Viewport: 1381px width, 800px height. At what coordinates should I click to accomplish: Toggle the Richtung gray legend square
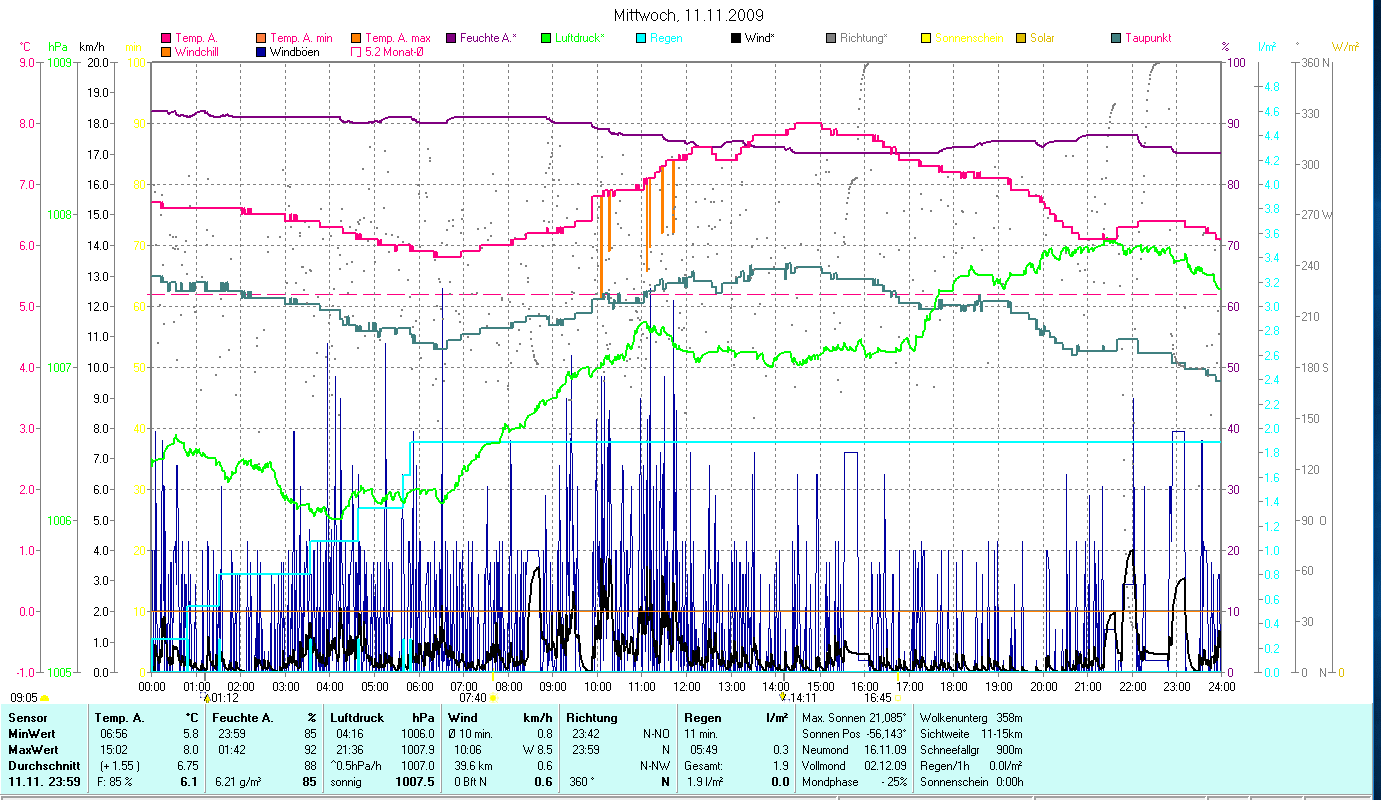point(831,38)
